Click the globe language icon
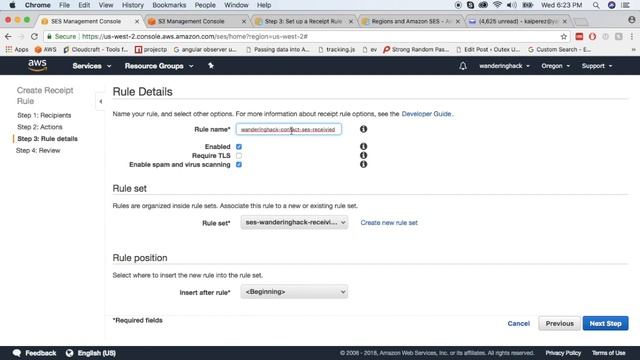640x360 pixels. click(x=69, y=353)
